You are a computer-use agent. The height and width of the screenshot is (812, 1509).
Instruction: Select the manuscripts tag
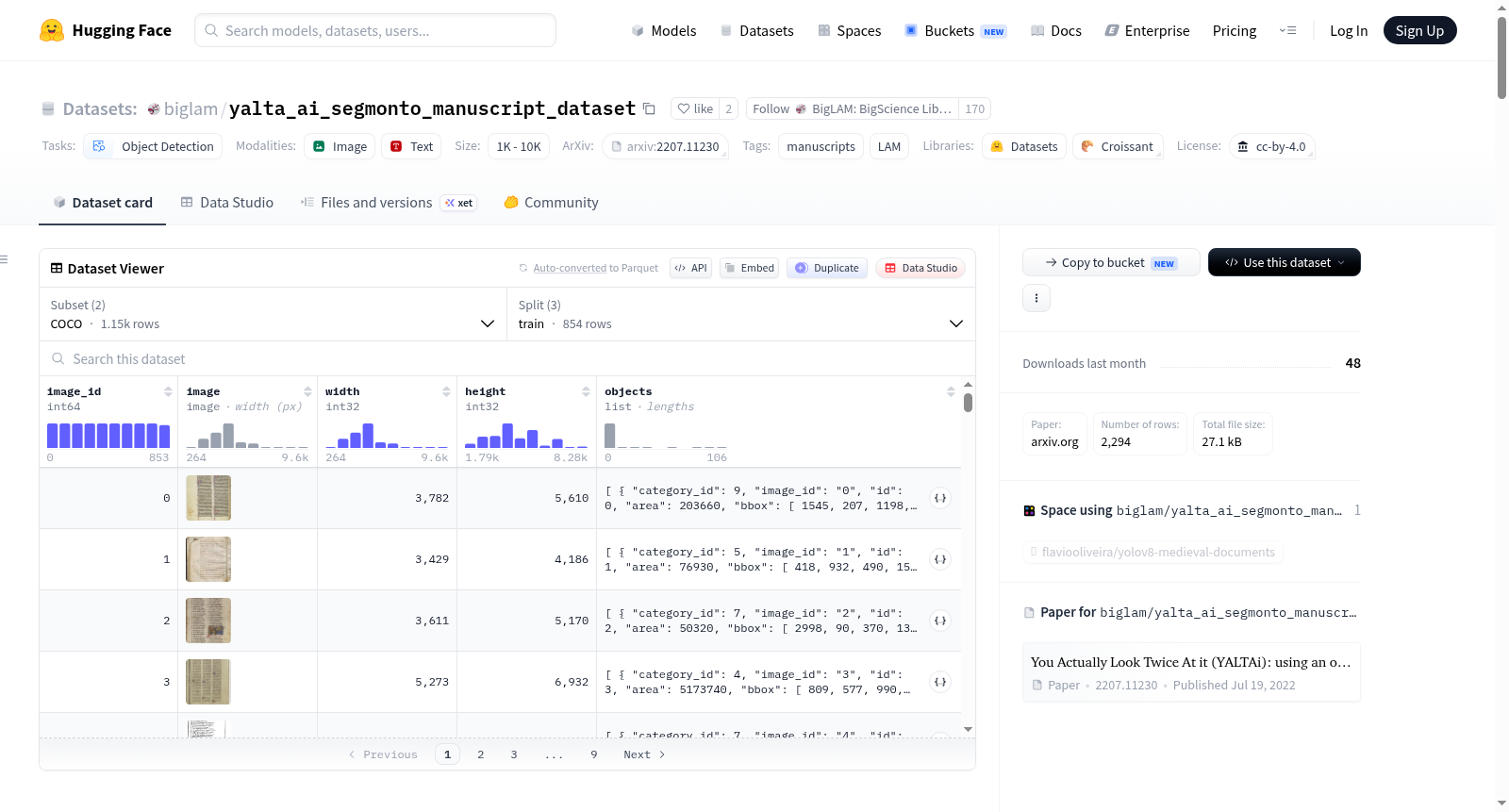(821, 146)
